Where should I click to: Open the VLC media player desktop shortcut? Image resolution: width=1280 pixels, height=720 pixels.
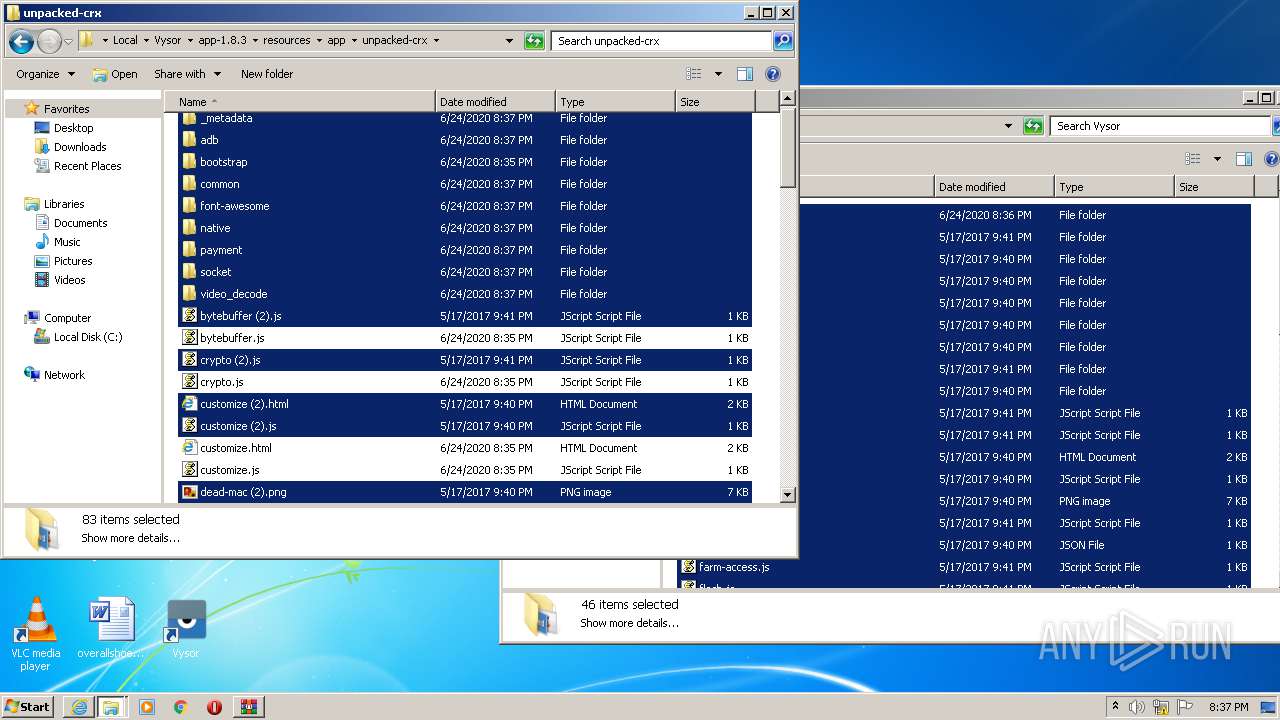pos(35,634)
